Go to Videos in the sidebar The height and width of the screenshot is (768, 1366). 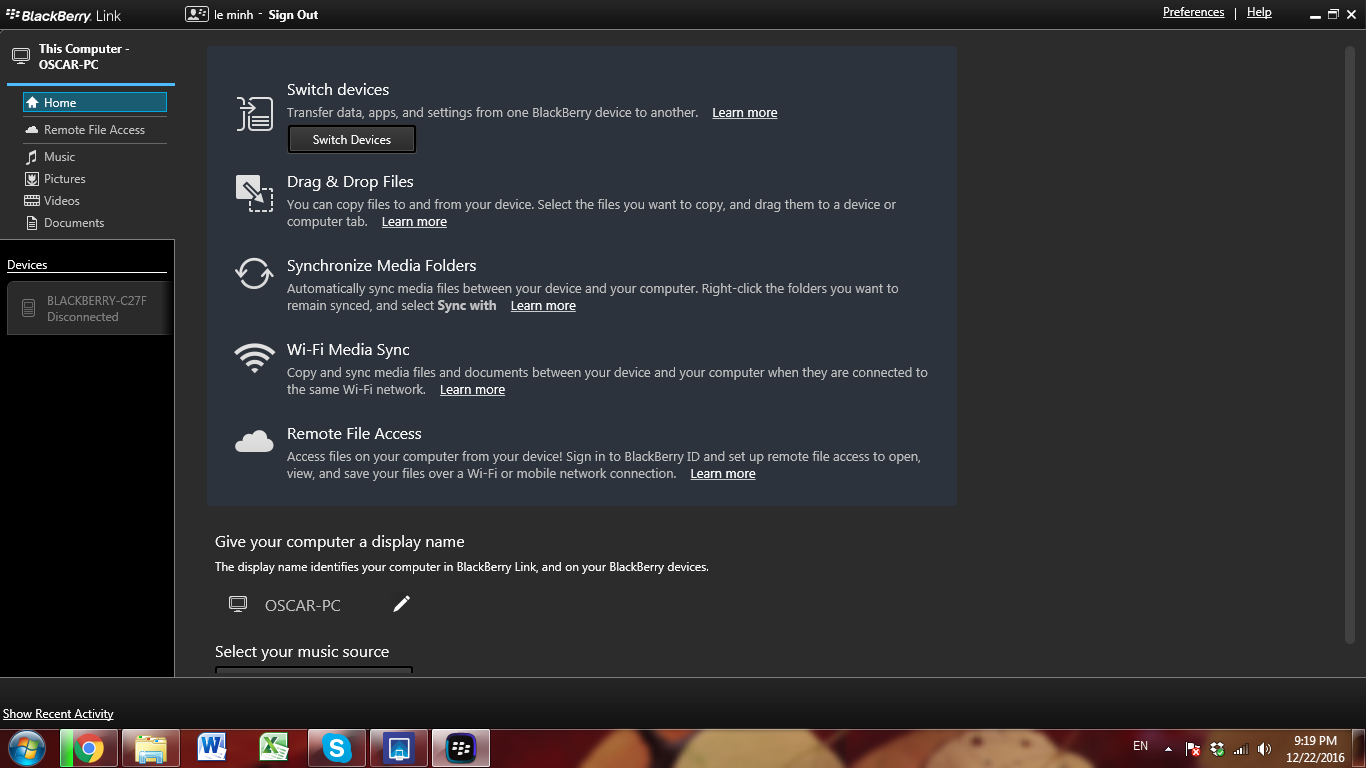(x=61, y=201)
